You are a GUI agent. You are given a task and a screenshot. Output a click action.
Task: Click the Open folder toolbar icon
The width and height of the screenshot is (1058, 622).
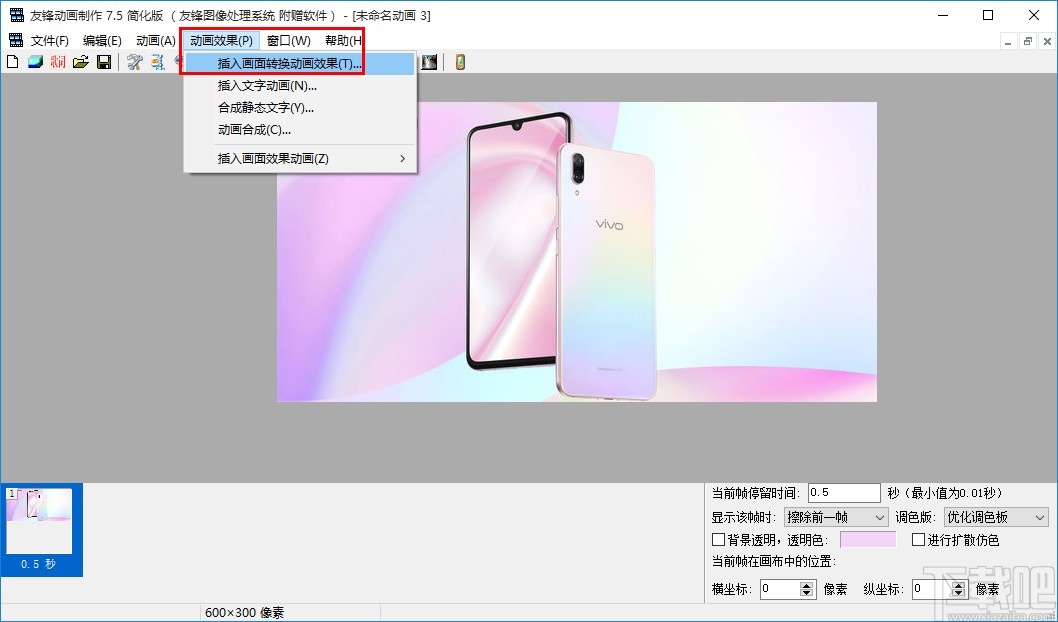(81, 63)
